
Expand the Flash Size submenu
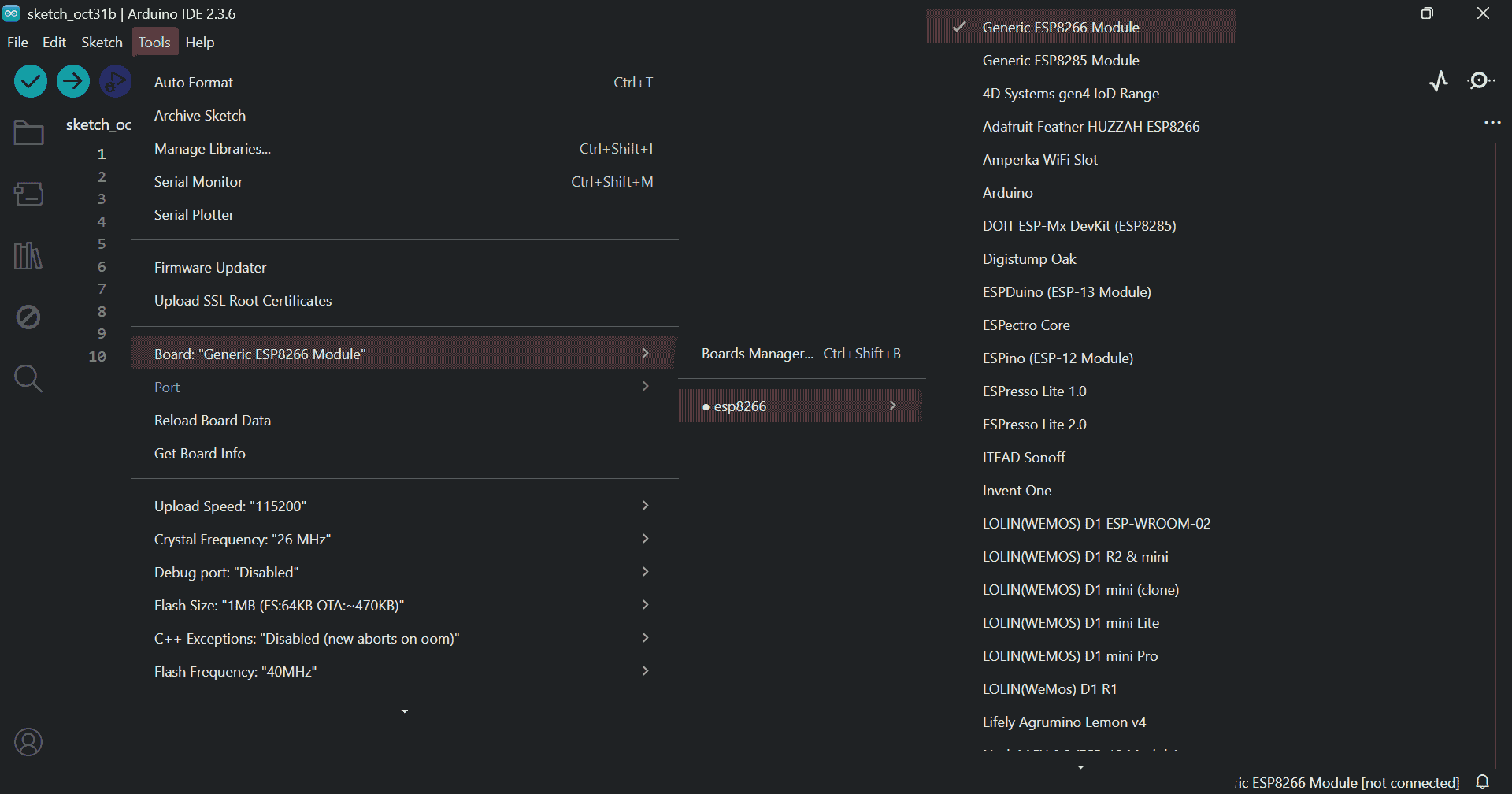403,606
